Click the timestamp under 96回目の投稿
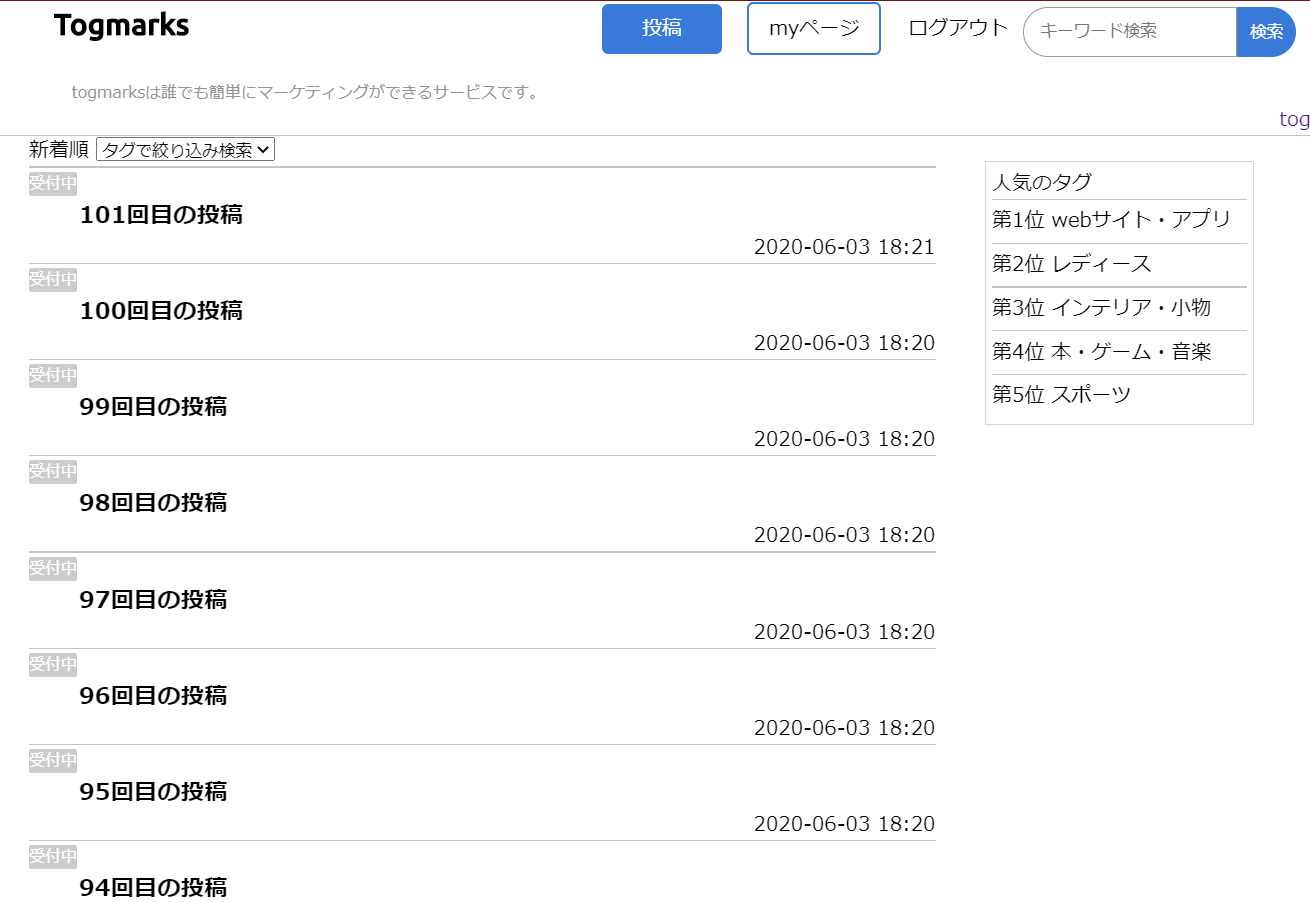Viewport: 1310px width, 902px height. 844,728
